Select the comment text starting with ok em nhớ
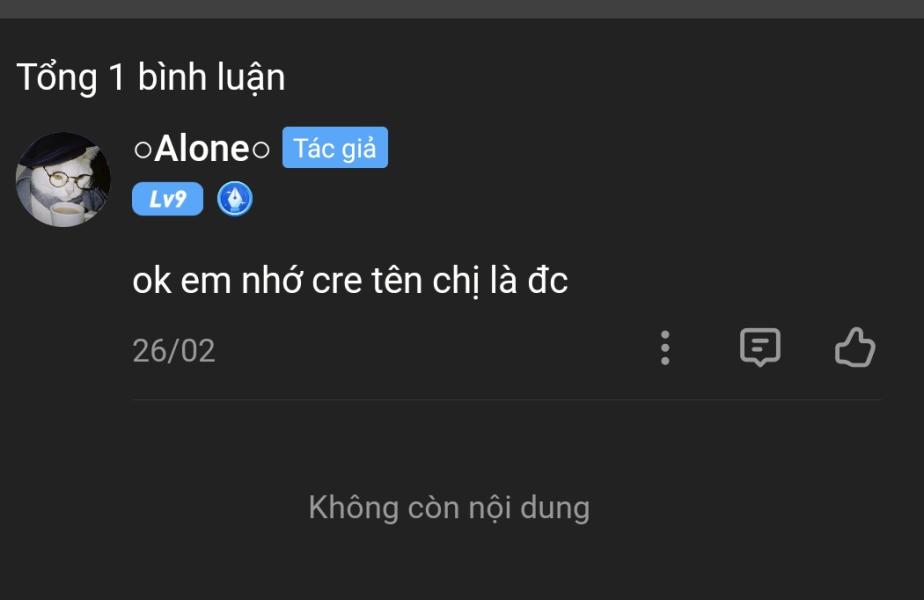 click(x=350, y=281)
